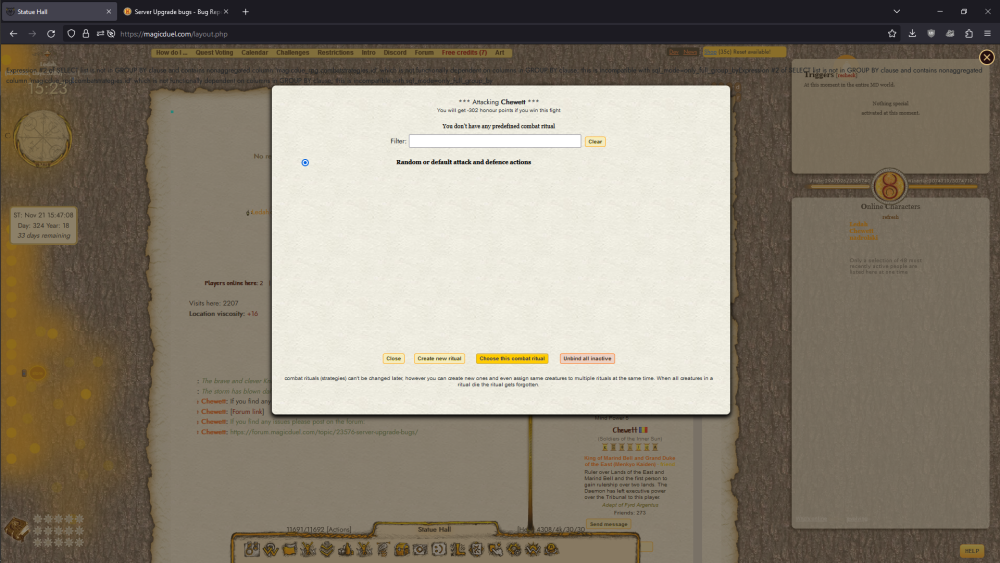The width and height of the screenshot is (1000, 563).
Task: Switch to the Server Upgrade bugs tab
Action: point(170,11)
